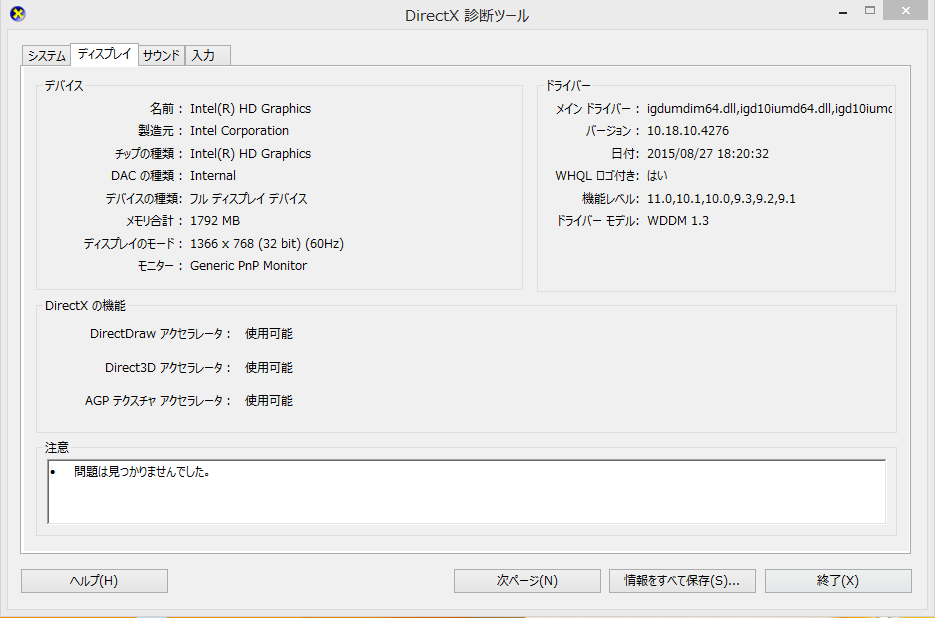Click the AGP テクスチャ アクセラレータ label
Viewport: 935px width, 618px height.
[158, 400]
